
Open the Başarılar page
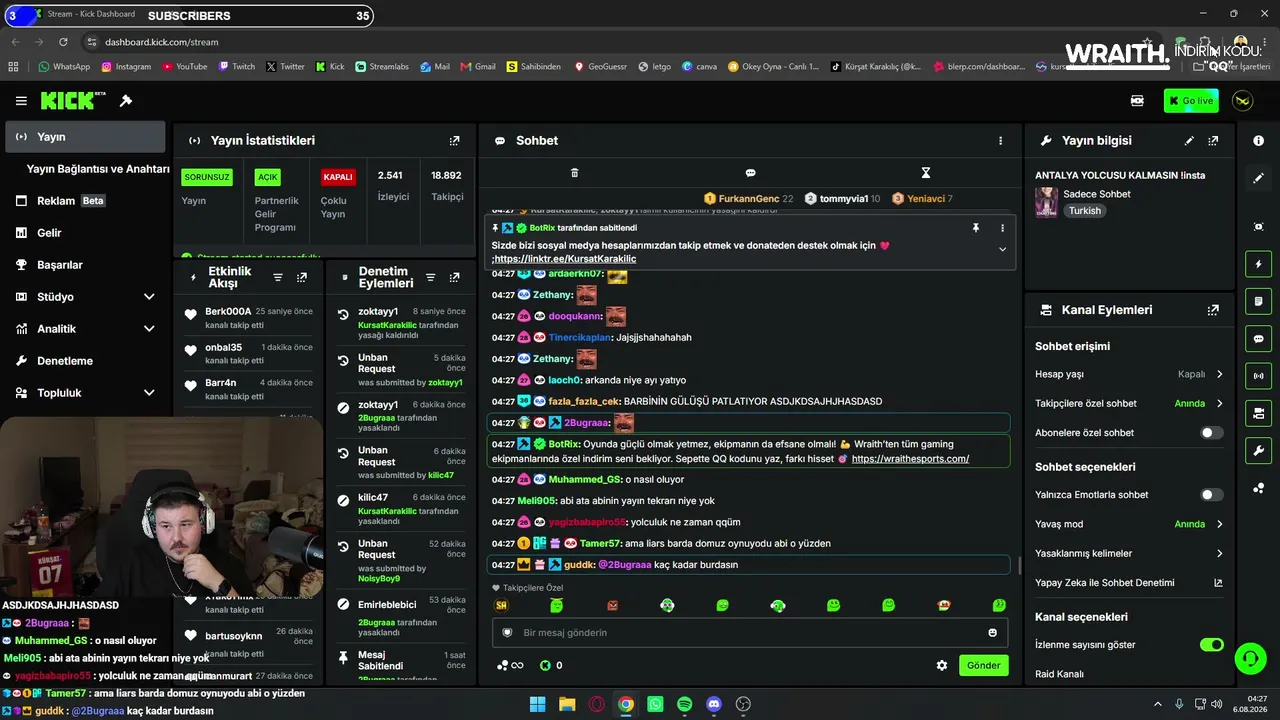click(x=83, y=265)
